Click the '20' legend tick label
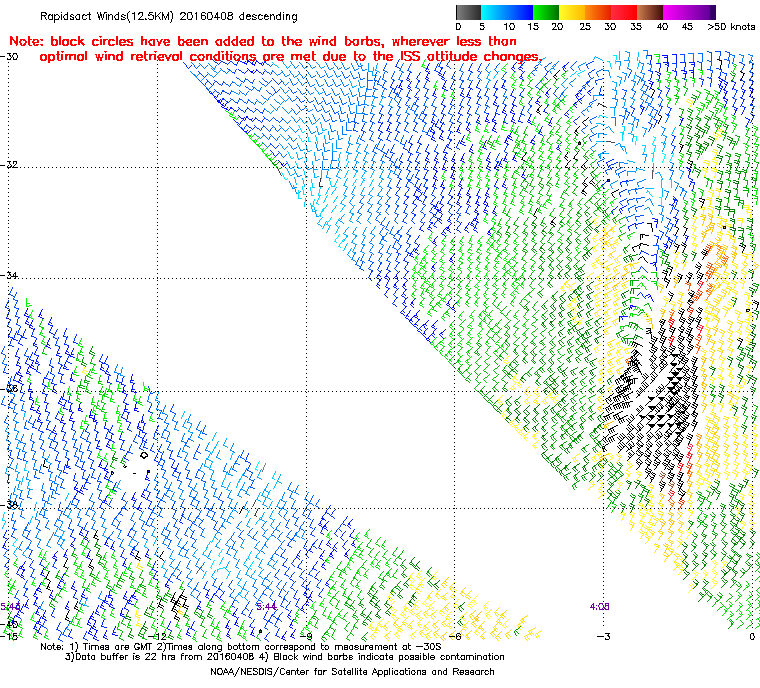Screen dimensions: 760x688 (558, 27)
